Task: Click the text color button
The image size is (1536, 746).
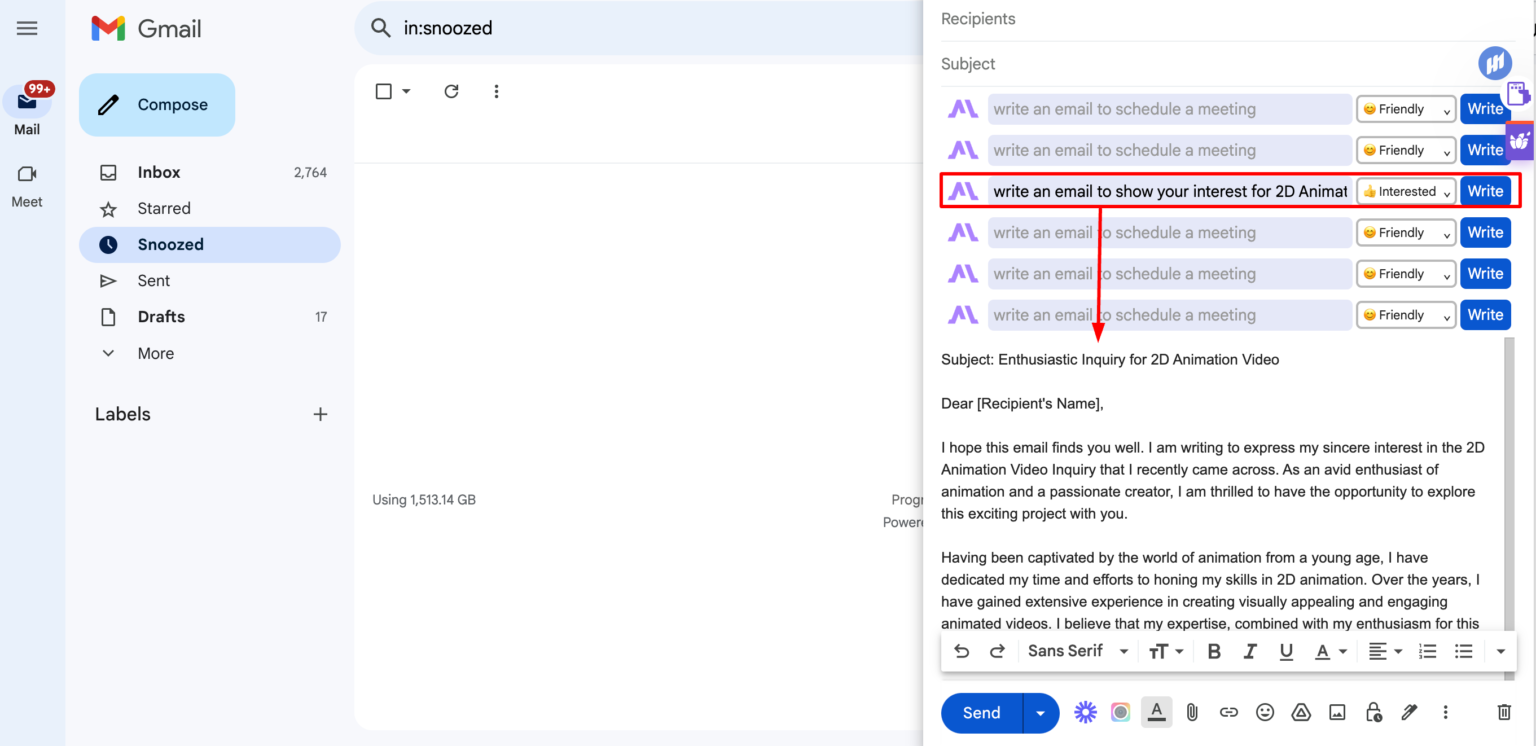Action: coord(1323,651)
